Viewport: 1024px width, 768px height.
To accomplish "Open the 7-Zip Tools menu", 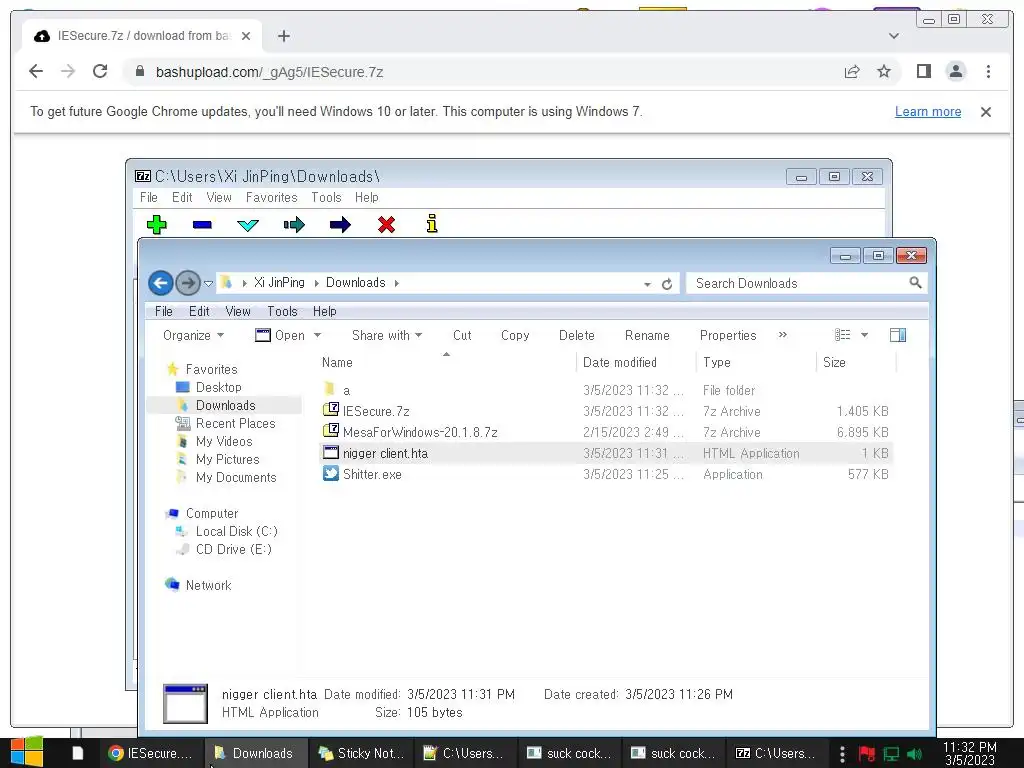I will (327, 197).
